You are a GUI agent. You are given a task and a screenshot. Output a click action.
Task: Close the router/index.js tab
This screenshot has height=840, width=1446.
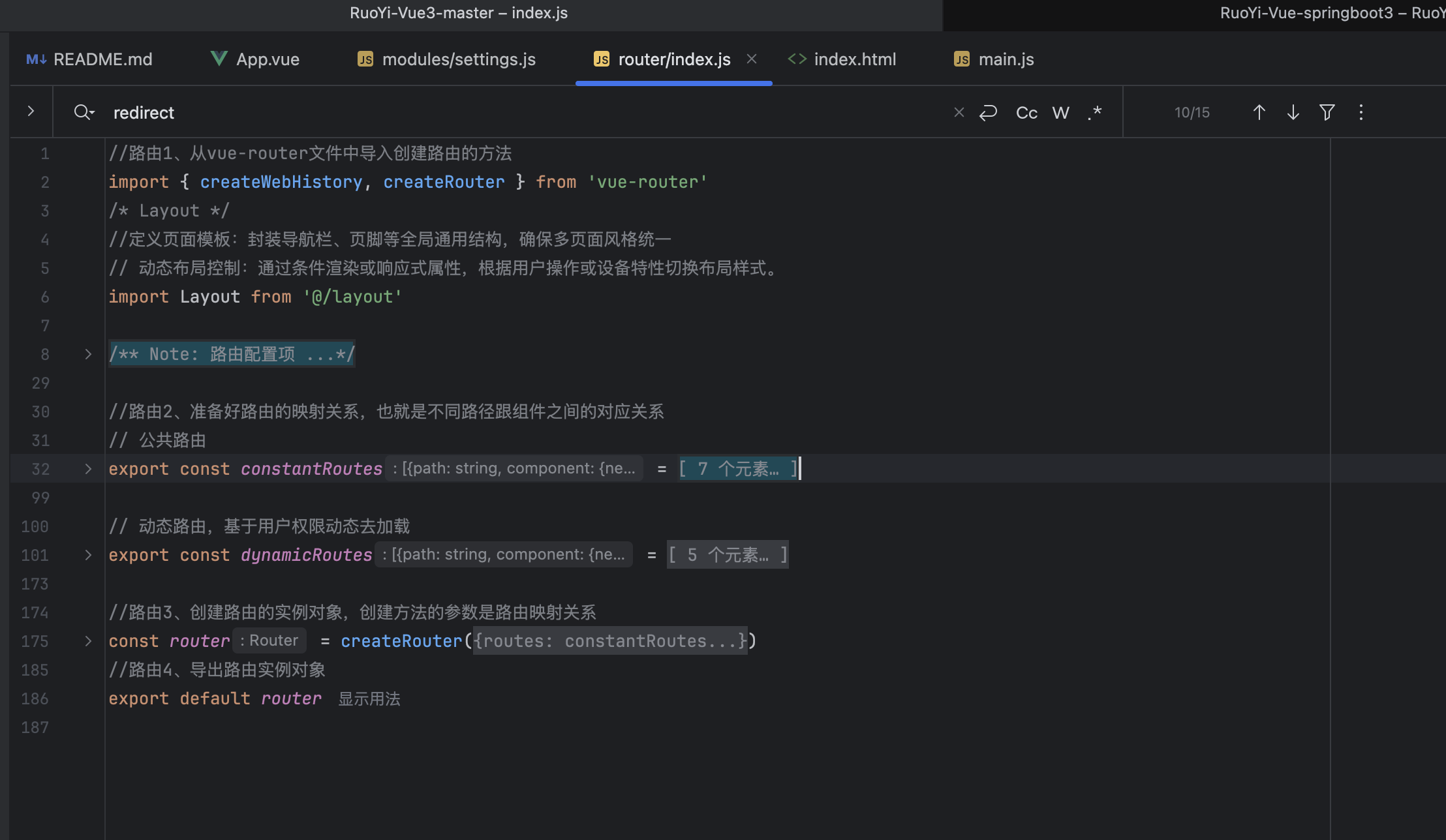[x=752, y=59]
